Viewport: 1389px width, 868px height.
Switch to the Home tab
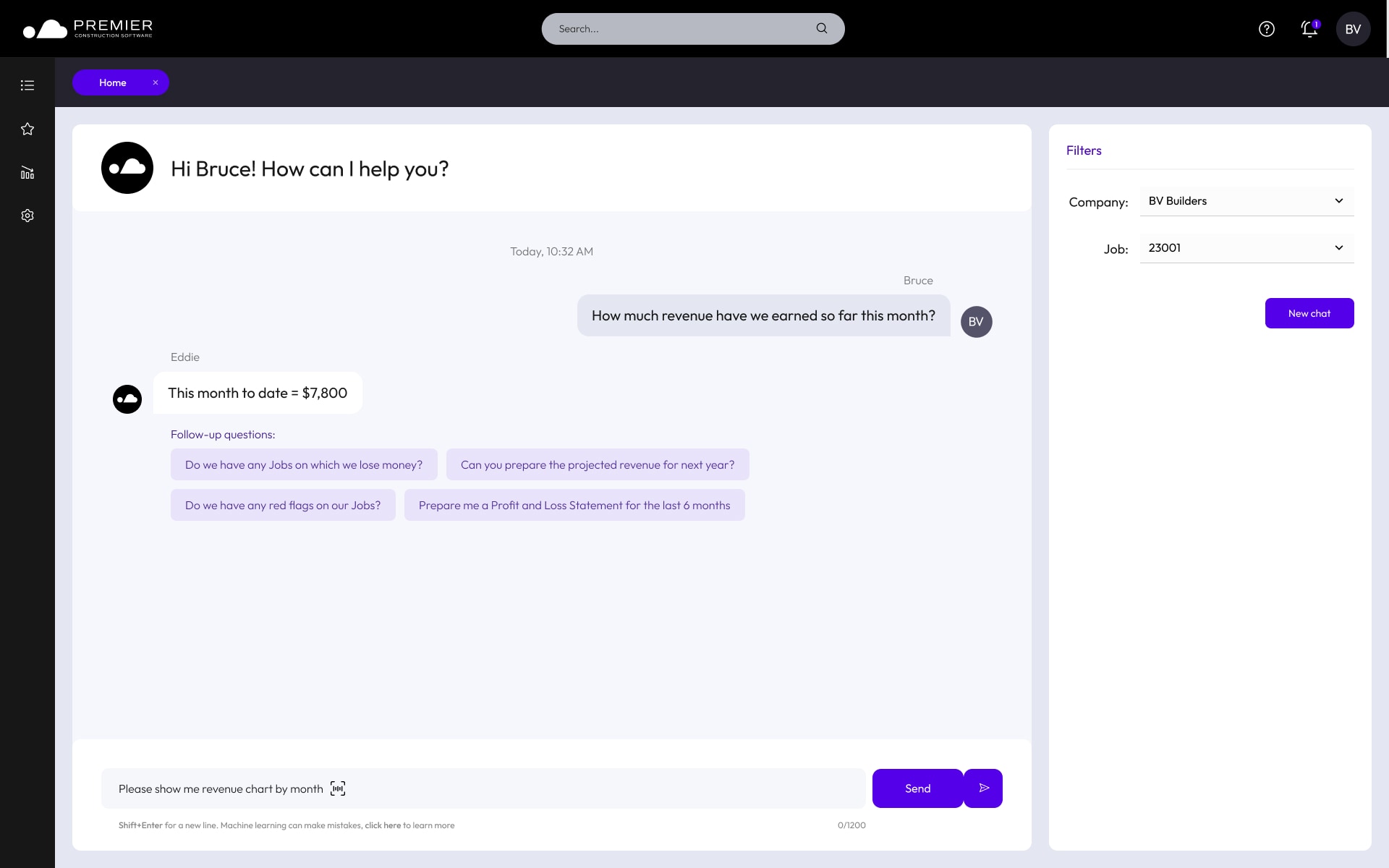point(113,82)
